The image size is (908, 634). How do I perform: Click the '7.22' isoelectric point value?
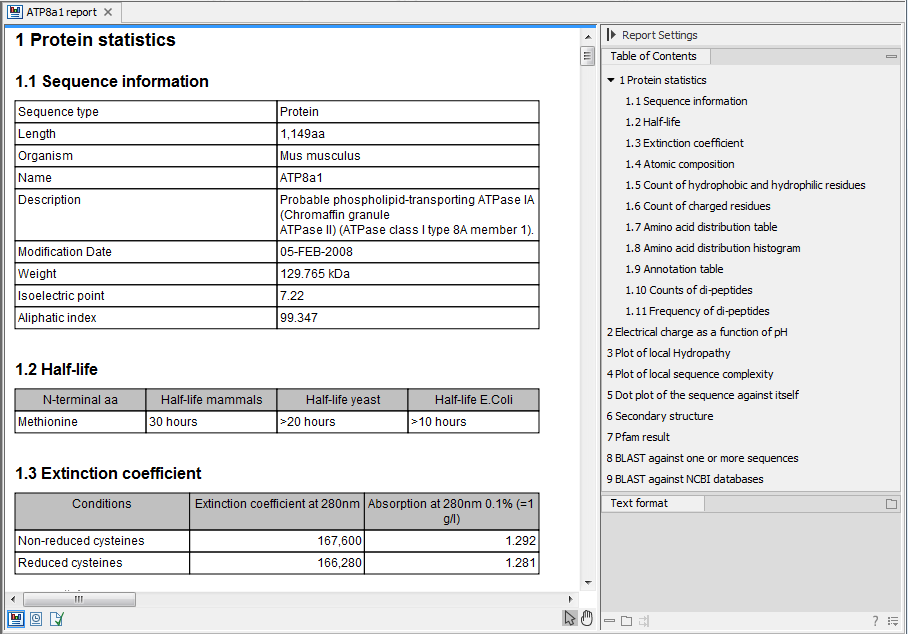(x=292, y=296)
